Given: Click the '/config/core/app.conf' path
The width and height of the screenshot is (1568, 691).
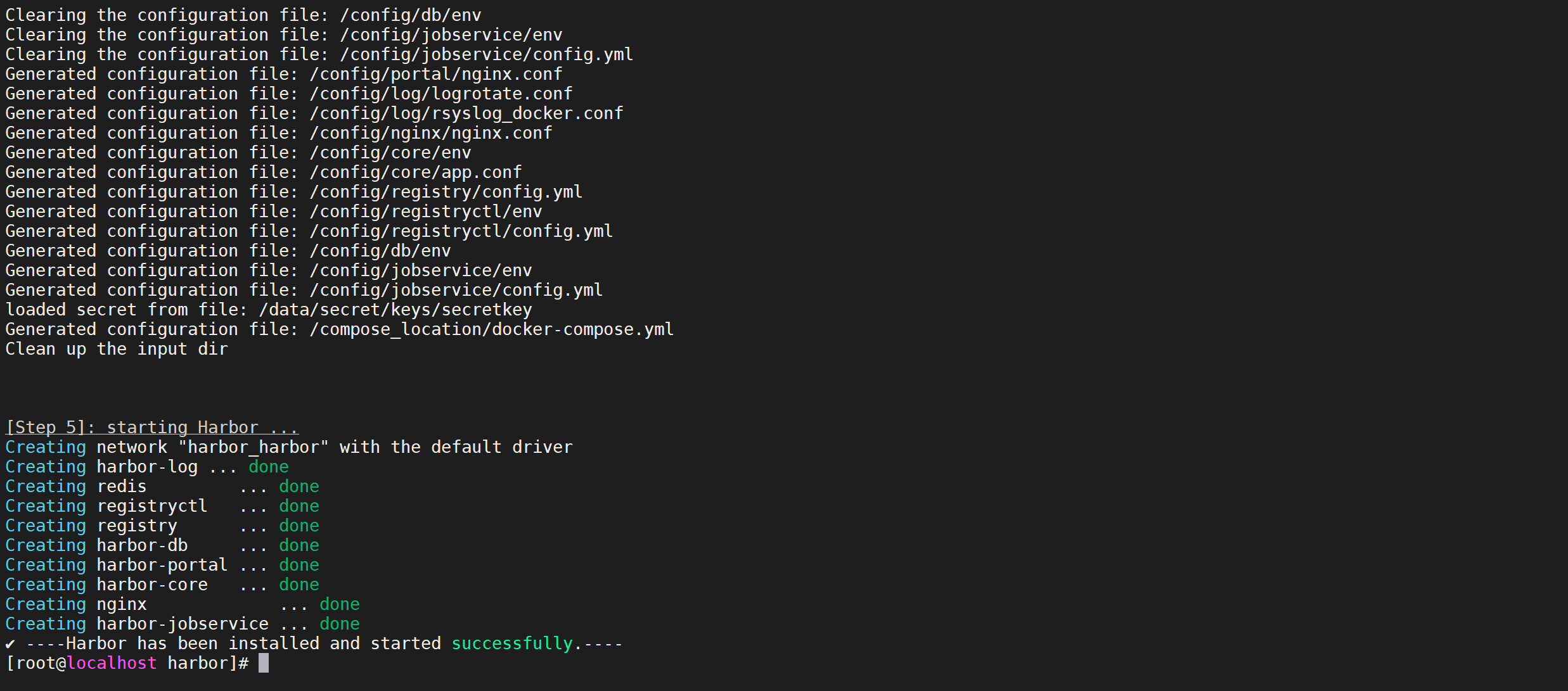Looking at the screenshot, I should [416, 172].
